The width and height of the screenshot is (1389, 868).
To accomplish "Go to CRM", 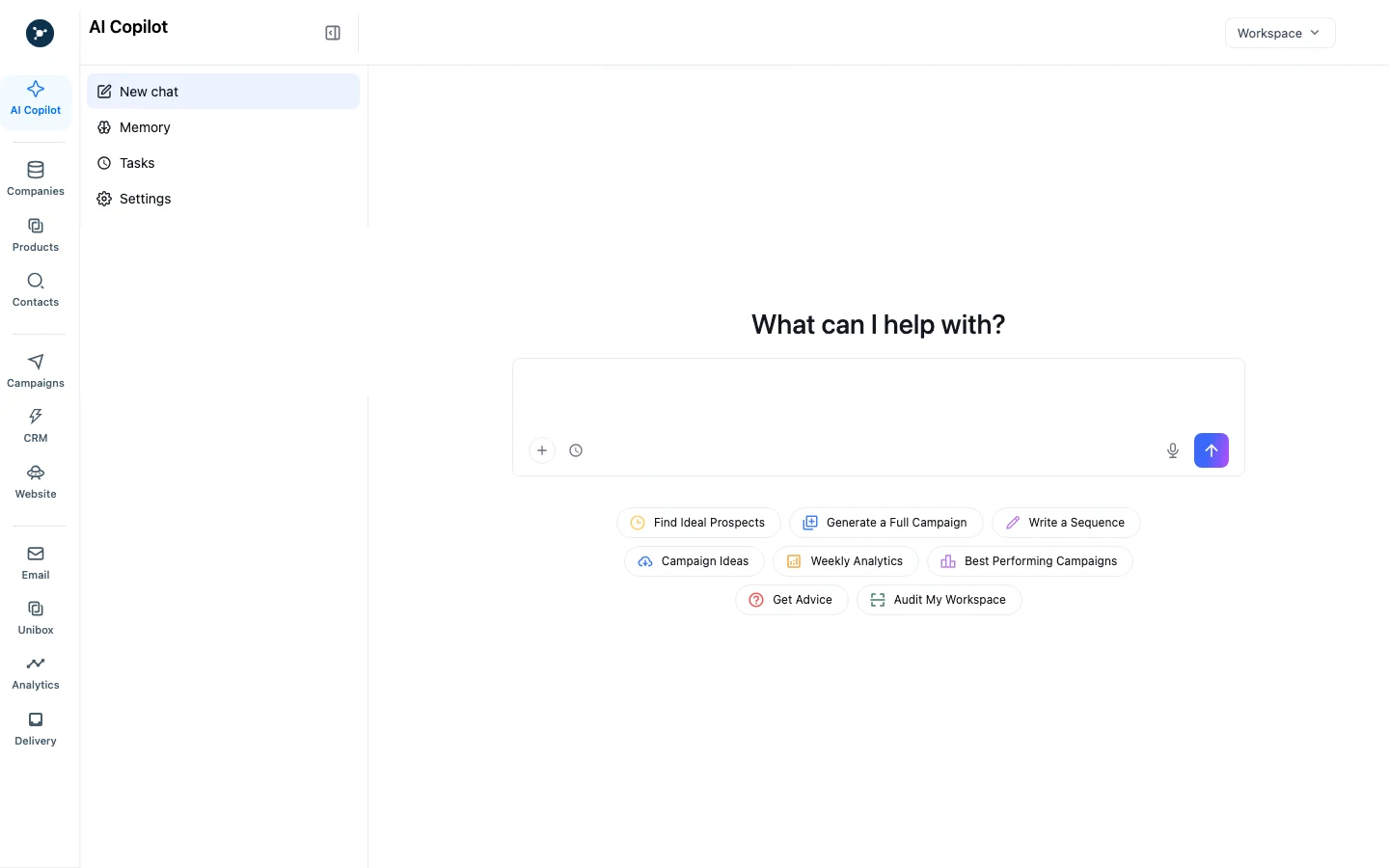I will (x=36, y=426).
